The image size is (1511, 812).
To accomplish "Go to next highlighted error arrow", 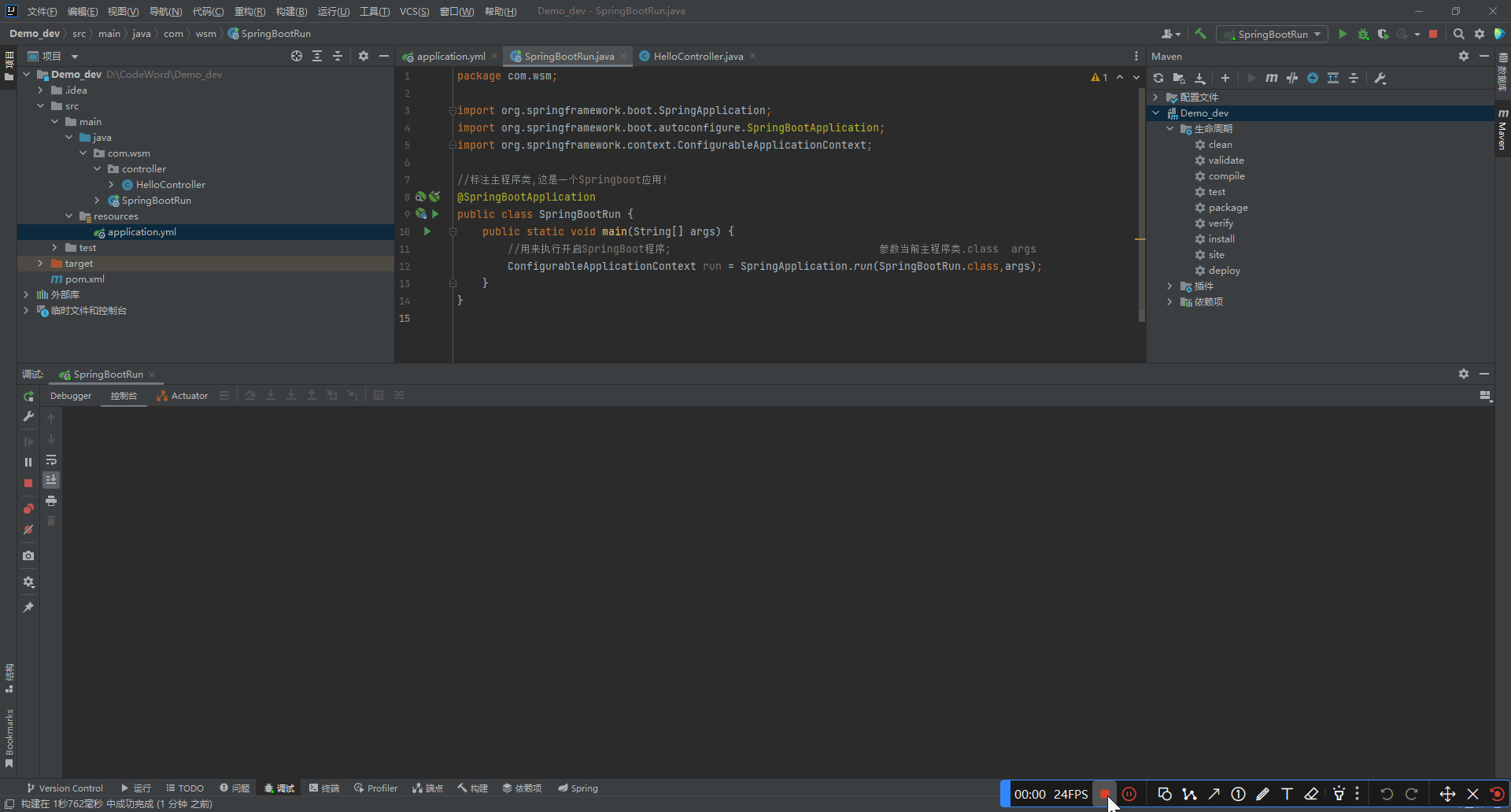I will coord(1136,77).
